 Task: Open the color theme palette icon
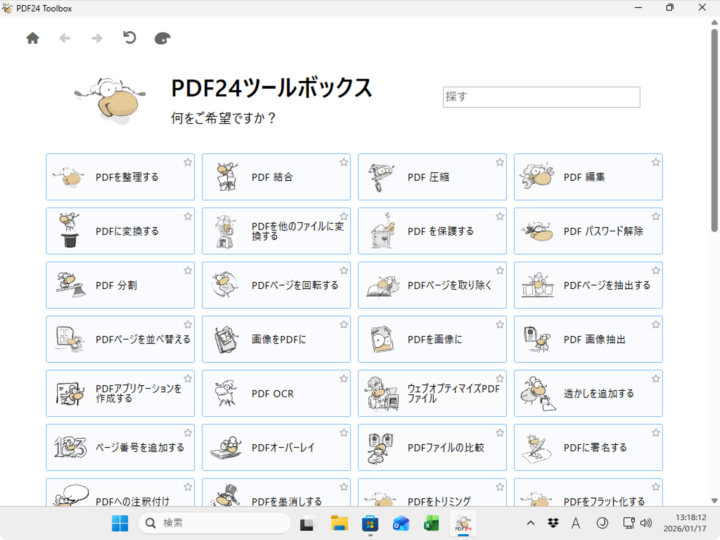pos(162,38)
